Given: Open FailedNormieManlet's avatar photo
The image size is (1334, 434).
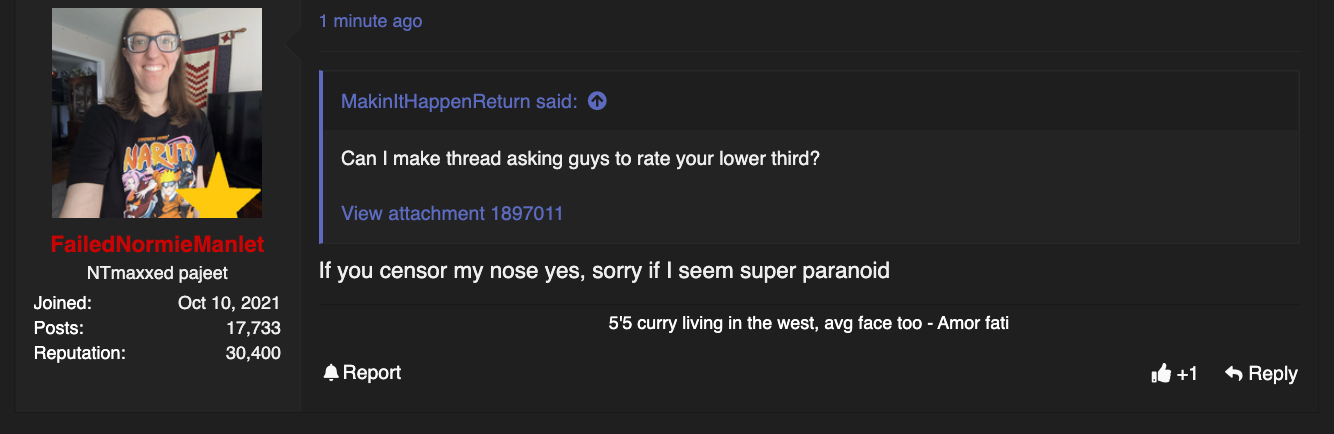Looking at the screenshot, I should coord(157,113).
